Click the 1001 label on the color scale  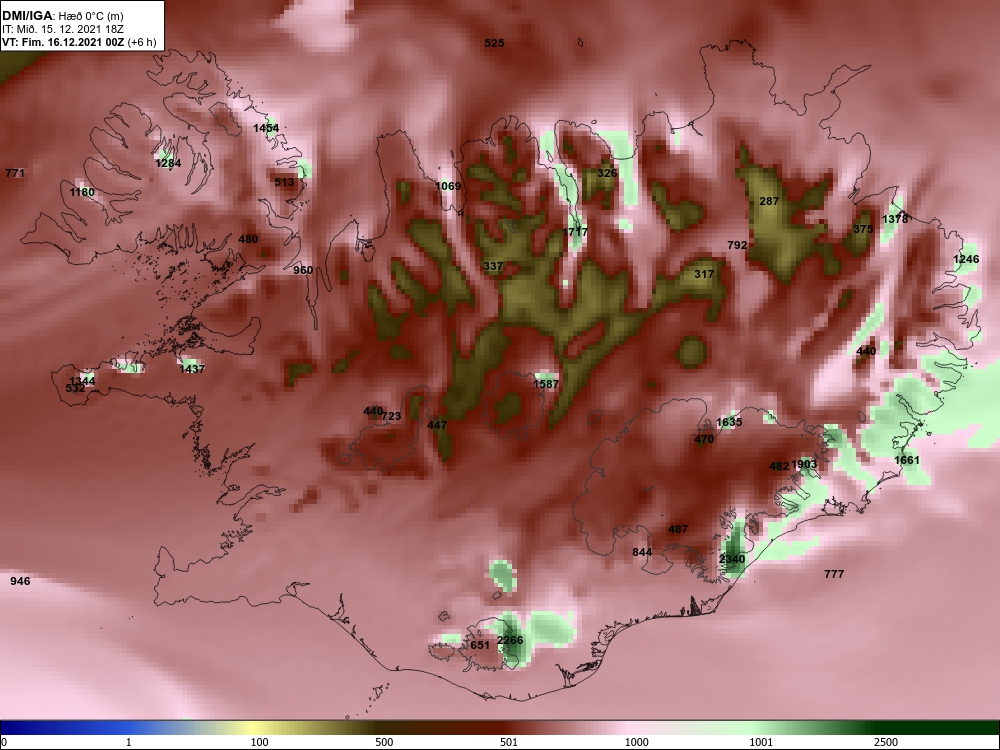click(x=761, y=742)
